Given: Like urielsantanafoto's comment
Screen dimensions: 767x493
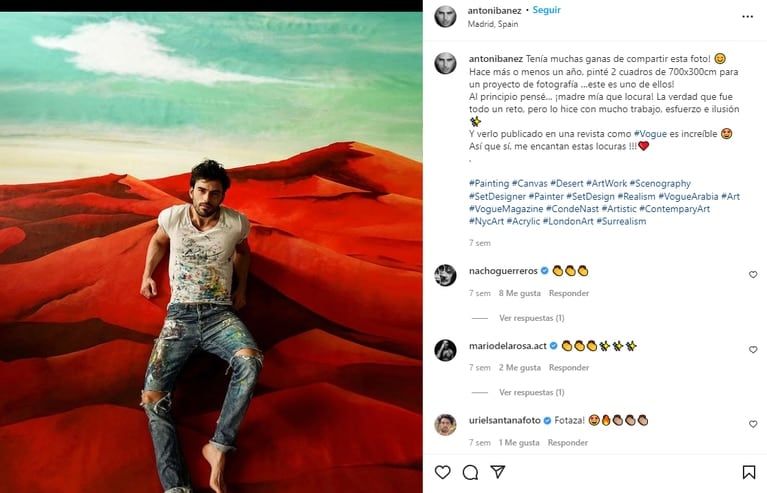Looking at the screenshot, I should pos(753,424).
